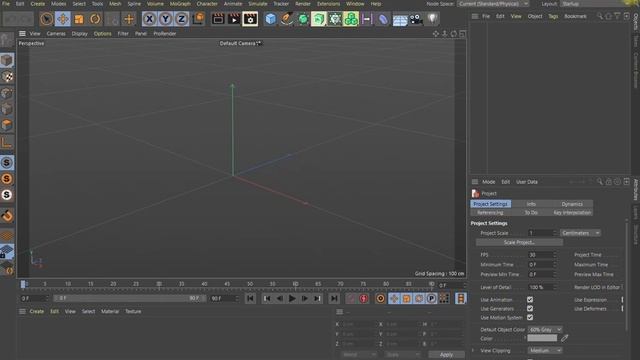Go to end of animation
The width and height of the screenshot is (640, 360).
point(334,298)
